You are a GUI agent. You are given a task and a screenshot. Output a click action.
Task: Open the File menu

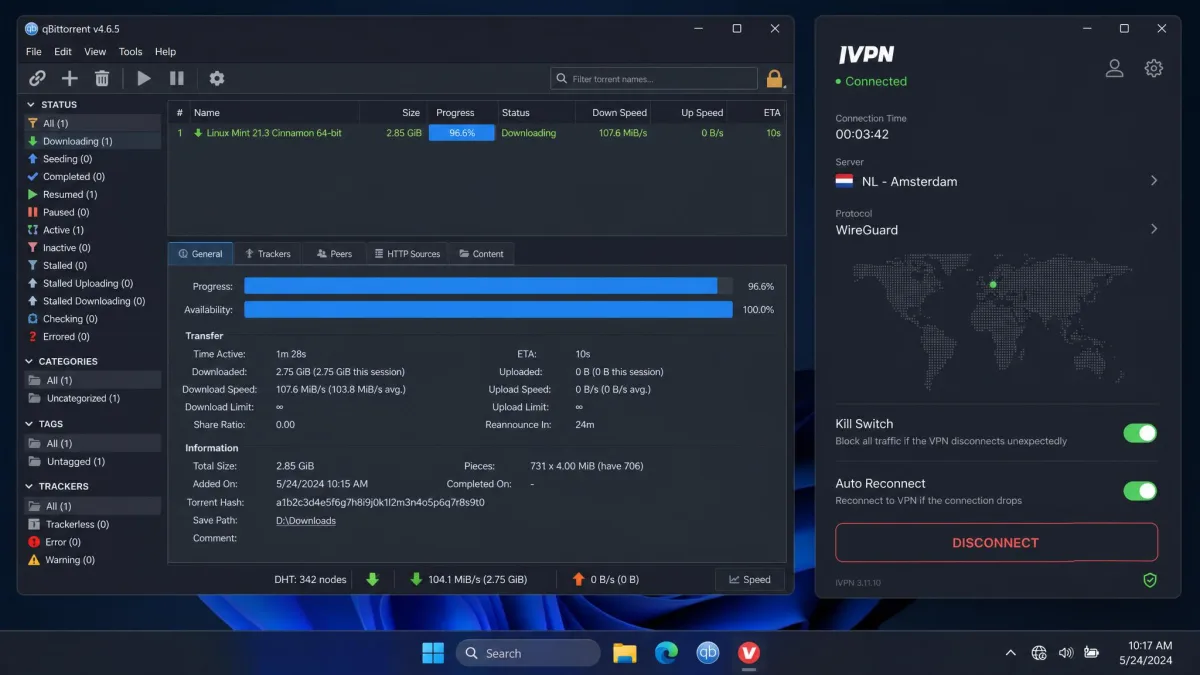coord(34,52)
